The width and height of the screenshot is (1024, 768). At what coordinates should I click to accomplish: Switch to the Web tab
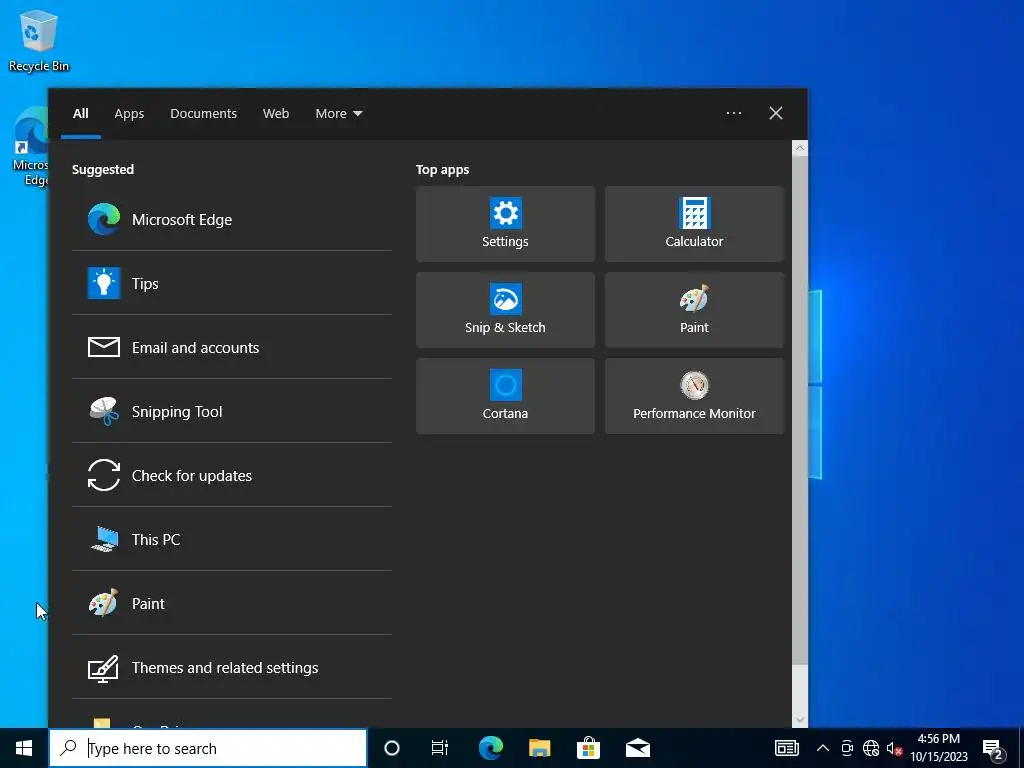click(x=276, y=114)
